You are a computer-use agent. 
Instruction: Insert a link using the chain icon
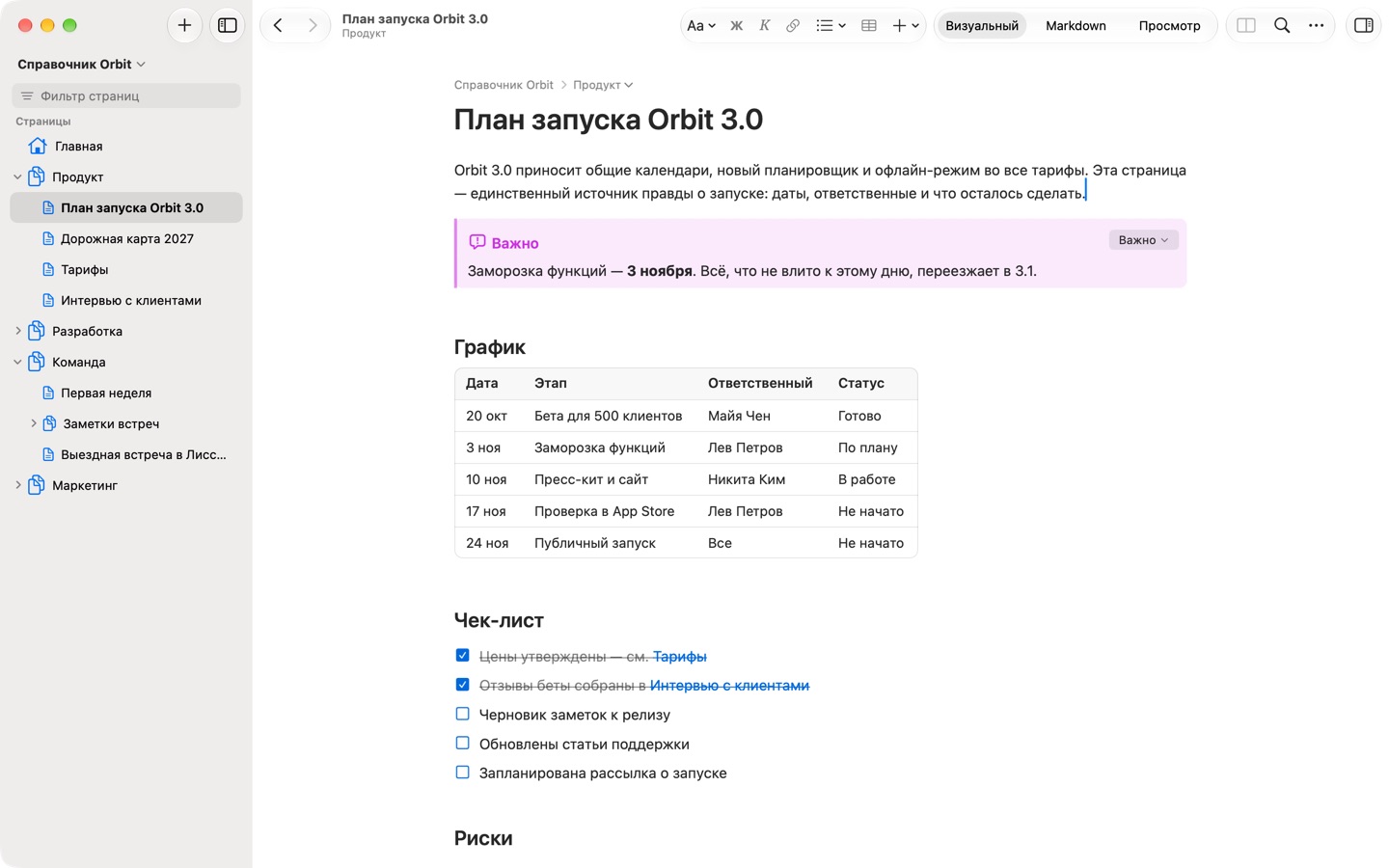click(x=793, y=26)
